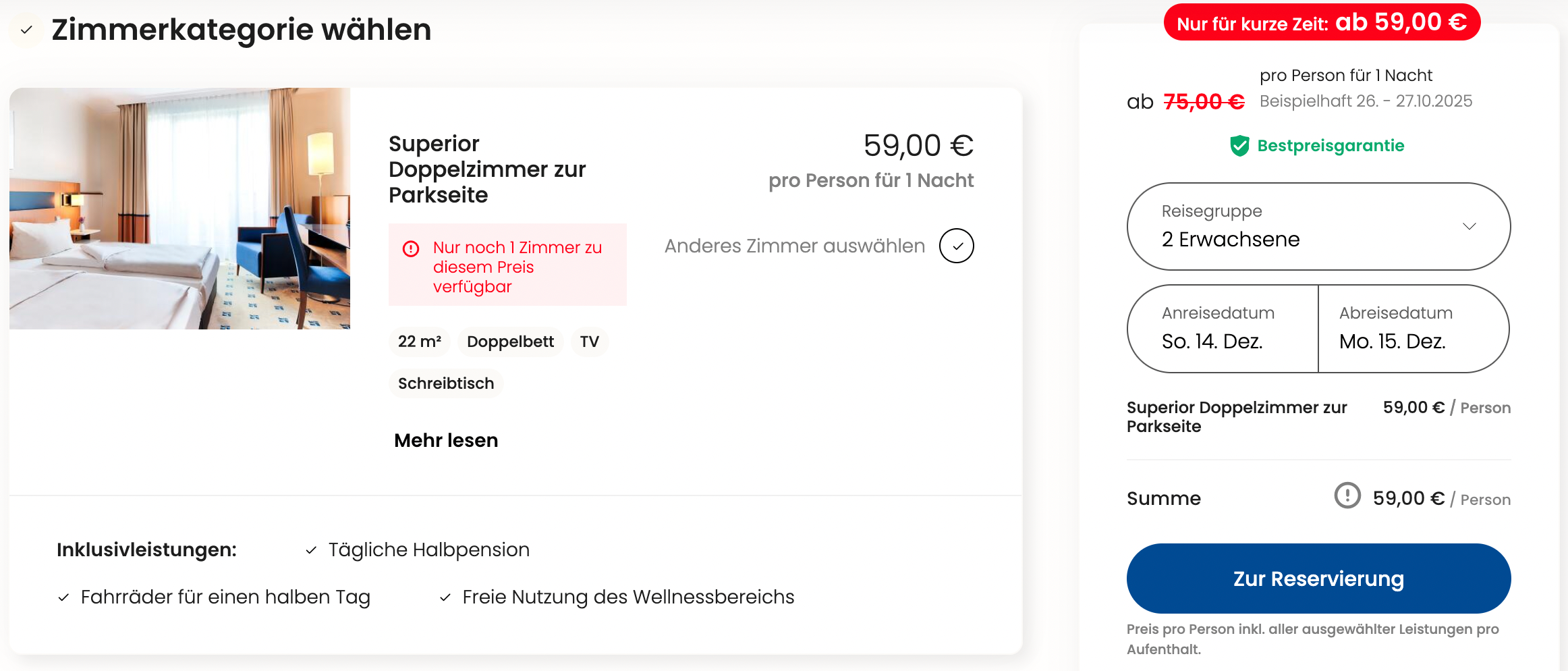Click the Doppelbett amenity tag
The image size is (1568, 671).
tap(510, 342)
